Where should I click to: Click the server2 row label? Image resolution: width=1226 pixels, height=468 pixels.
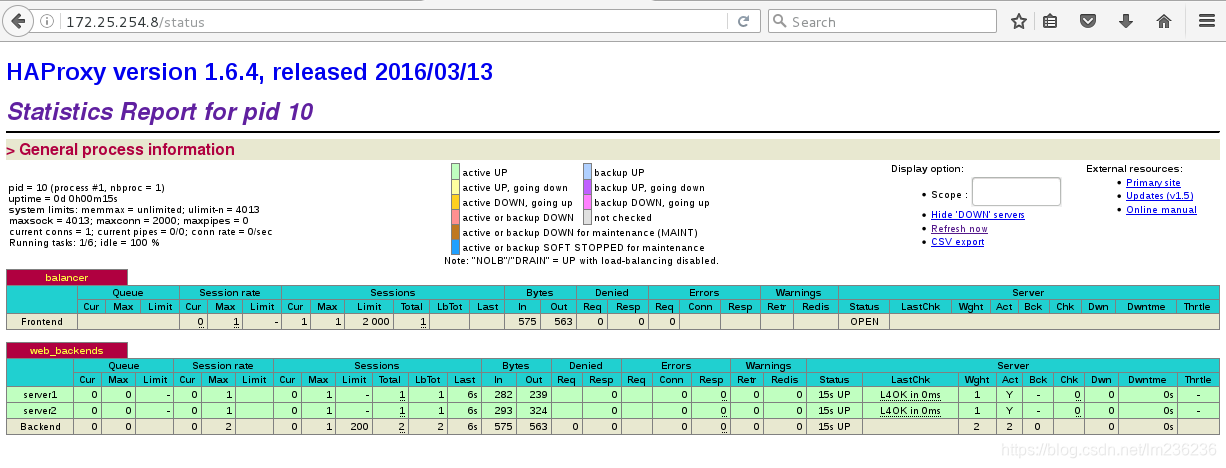click(40, 411)
